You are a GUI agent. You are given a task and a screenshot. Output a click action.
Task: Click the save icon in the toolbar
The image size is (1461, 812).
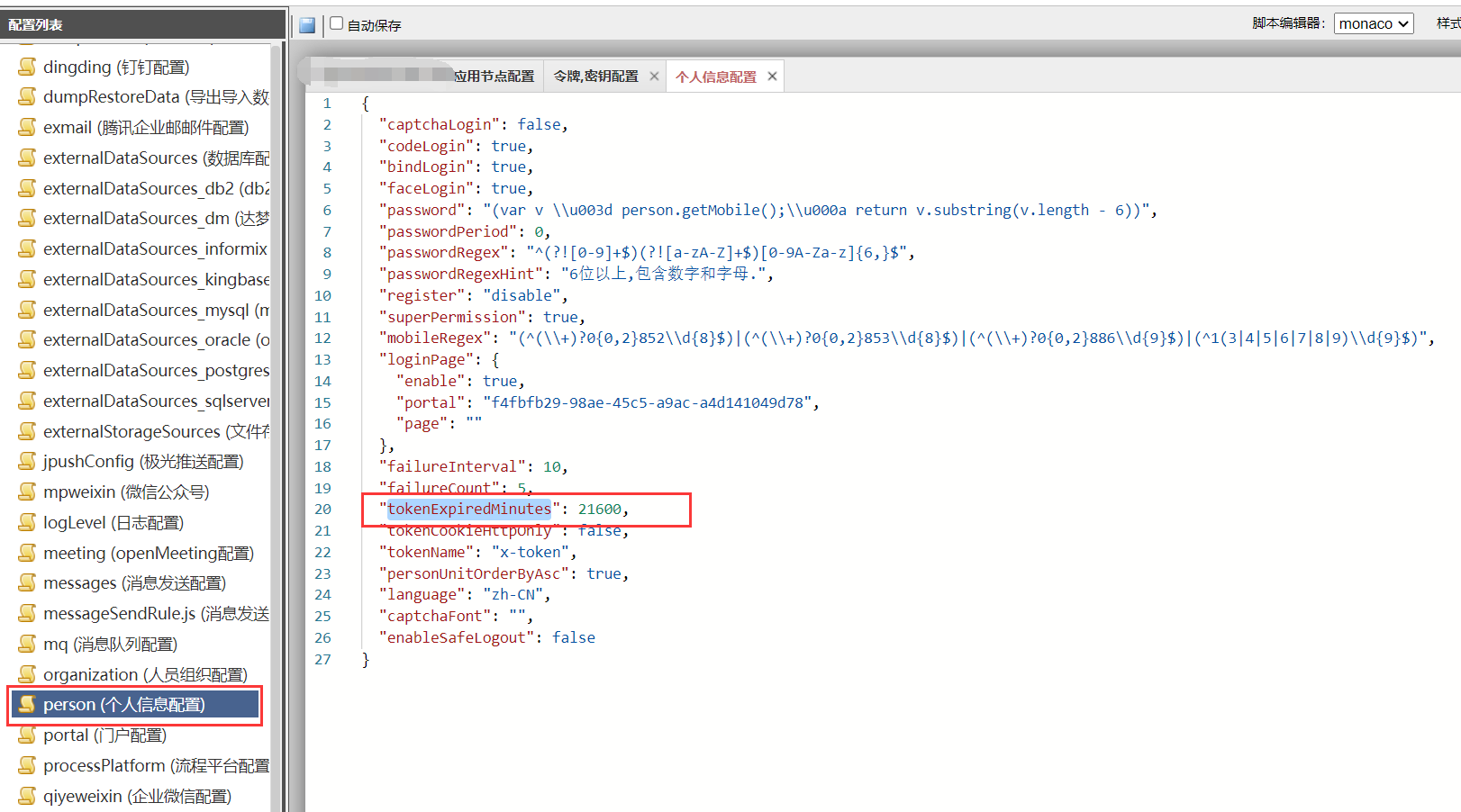(x=307, y=25)
